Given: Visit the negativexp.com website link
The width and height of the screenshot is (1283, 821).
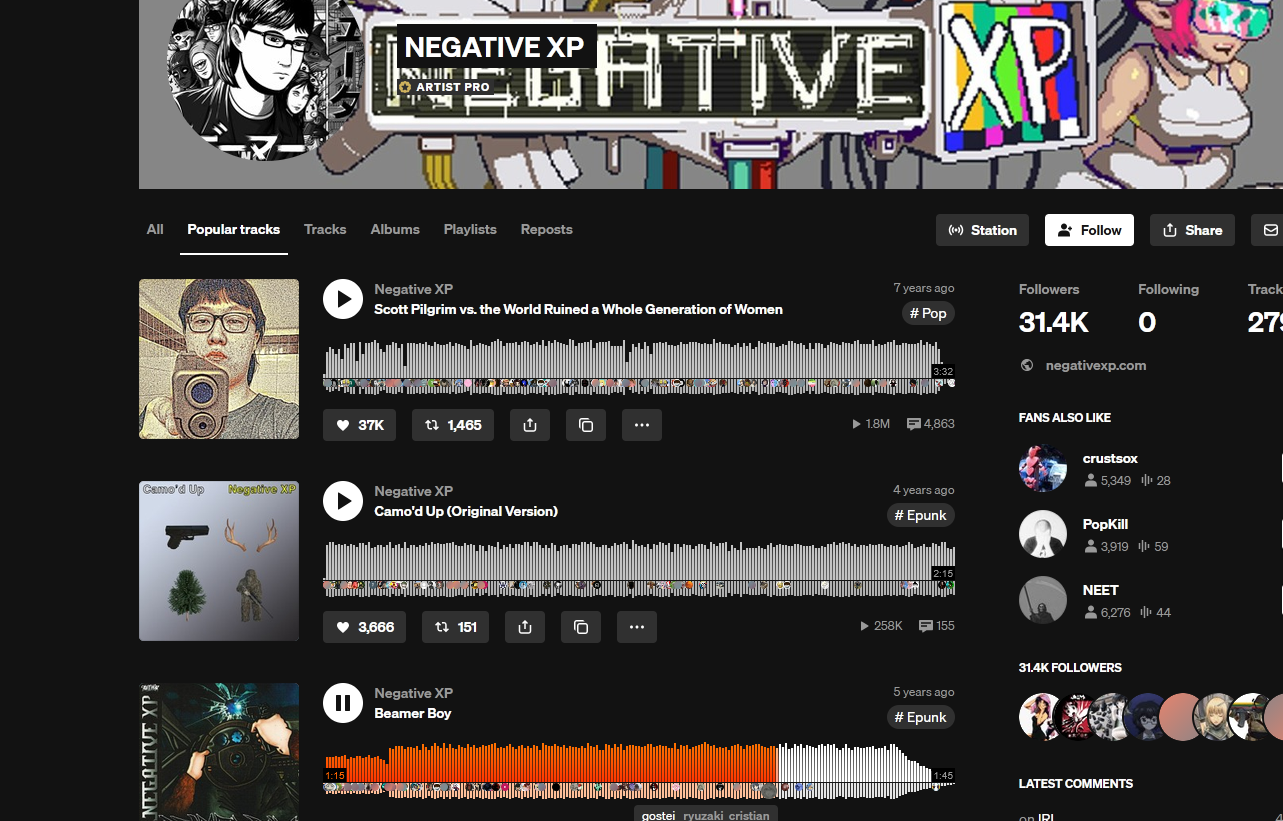Looking at the screenshot, I should 1096,365.
